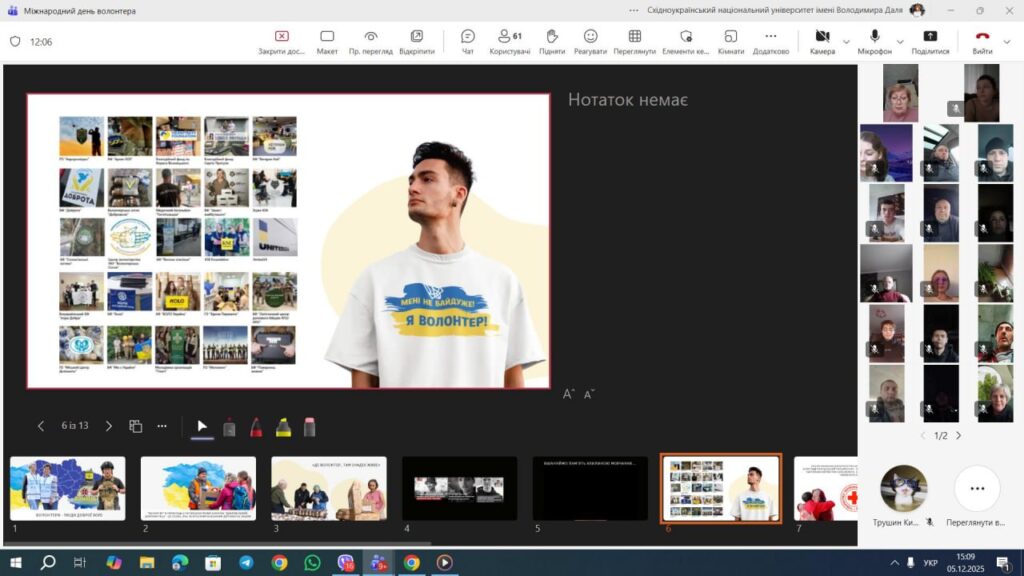Viewport: 1024px width, 576px height.
Task: Expand the microphone options dropdown arrow
Action: tap(900, 42)
